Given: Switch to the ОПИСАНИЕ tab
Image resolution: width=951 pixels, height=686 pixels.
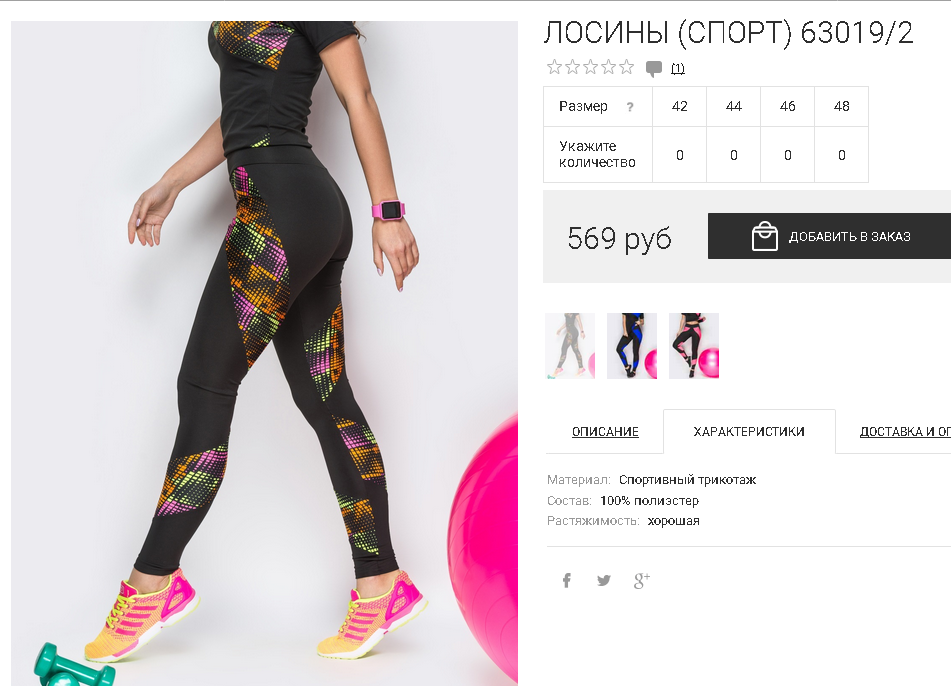Looking at the screenshot, I should click(x=605, y=432).
